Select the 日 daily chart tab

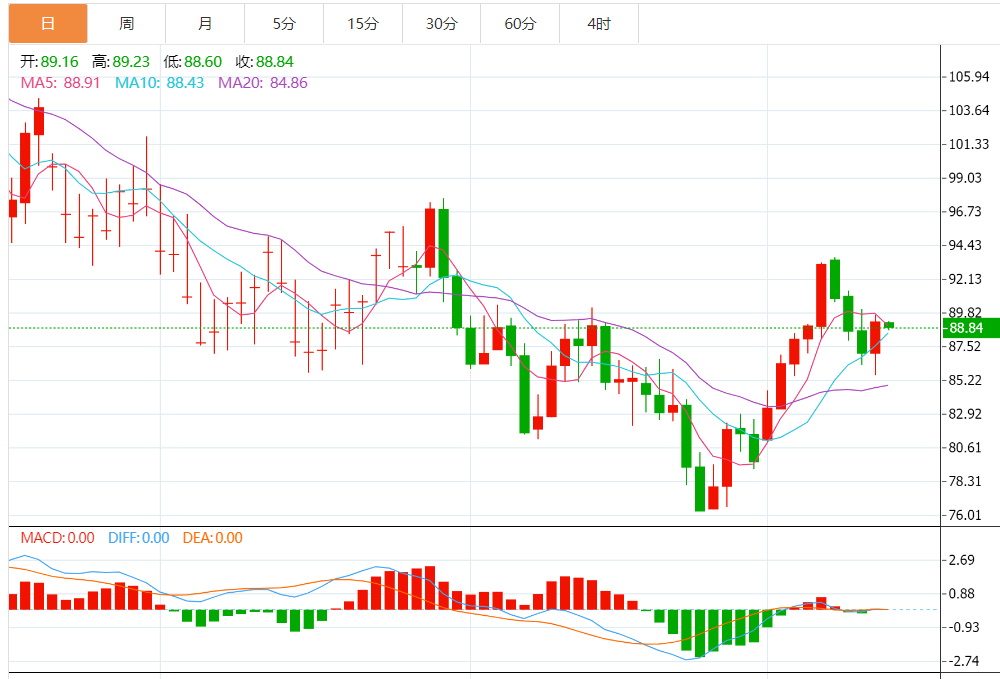coord(48,24)
